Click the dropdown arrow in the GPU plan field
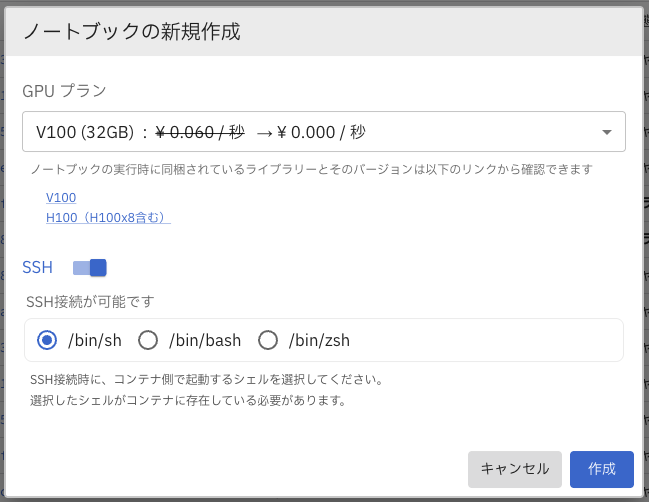 607,132
